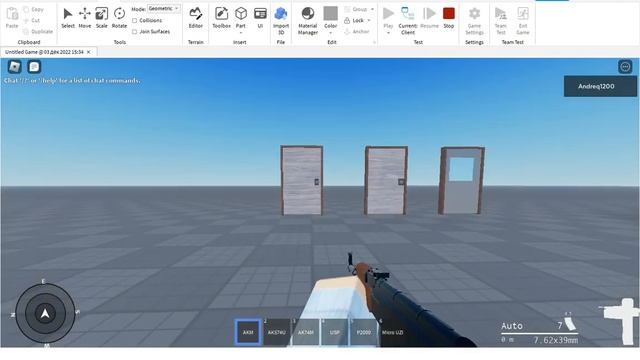Choose the Rotate tool

click(x=119, y=18)
